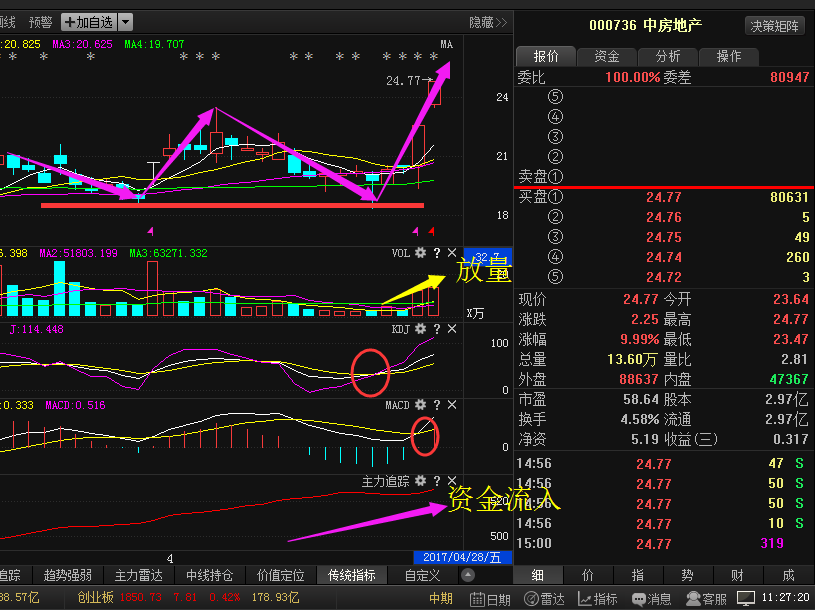Show help for the KDJ indicator
Screen dimensions: 815x610
pos(437,329)
